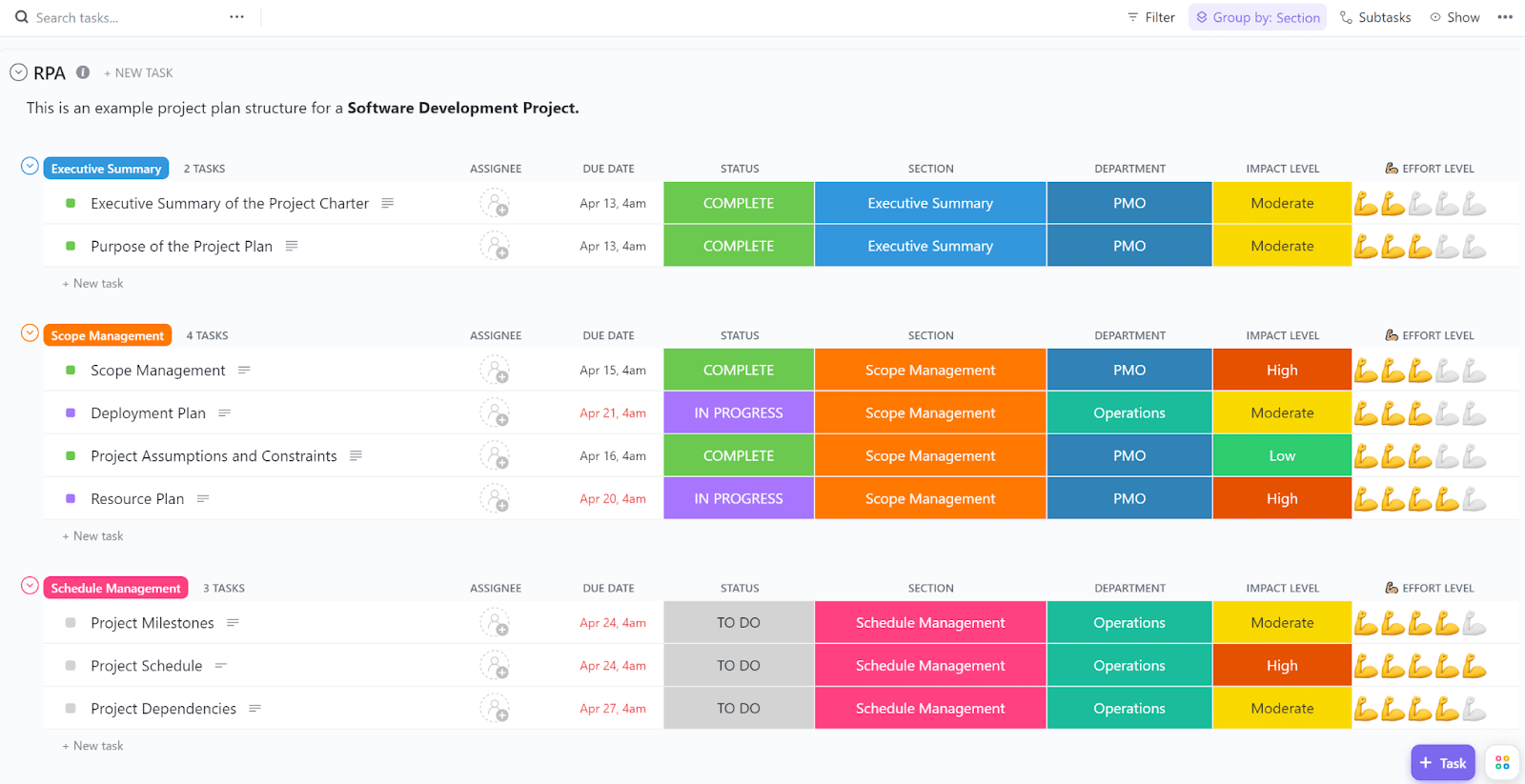This screenshot has height=784, width=1525.
Task: Click + NEW TASK next to RPA
Action: [138, 73]
